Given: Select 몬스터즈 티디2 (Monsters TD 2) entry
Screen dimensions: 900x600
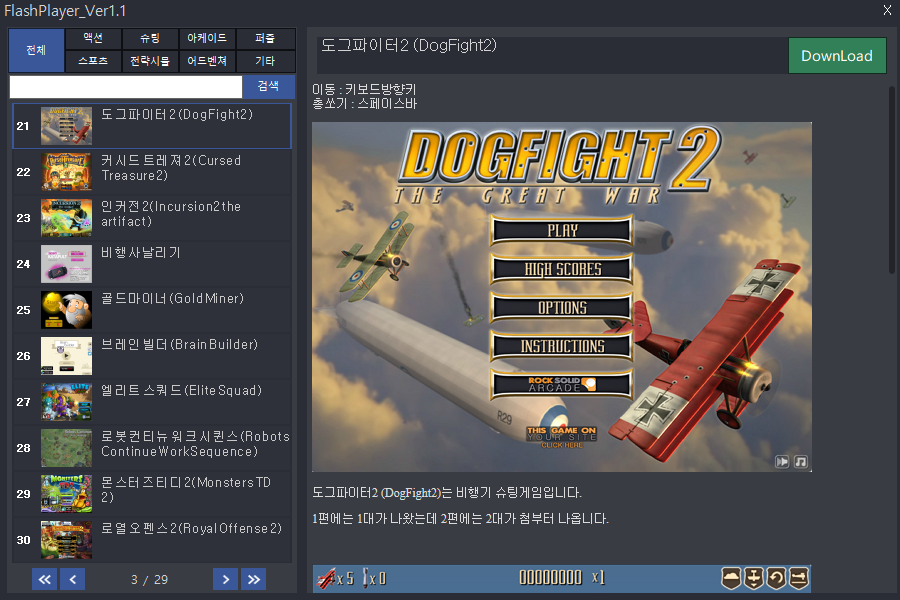Looking at the screenshot, I should tap(152, 493).
